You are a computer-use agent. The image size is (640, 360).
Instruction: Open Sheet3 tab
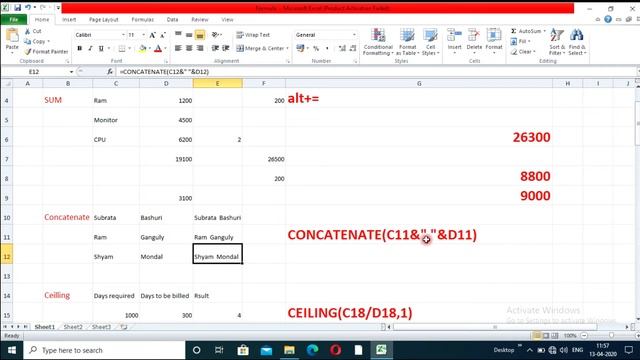pyautogui.click(x=101, y=327)
